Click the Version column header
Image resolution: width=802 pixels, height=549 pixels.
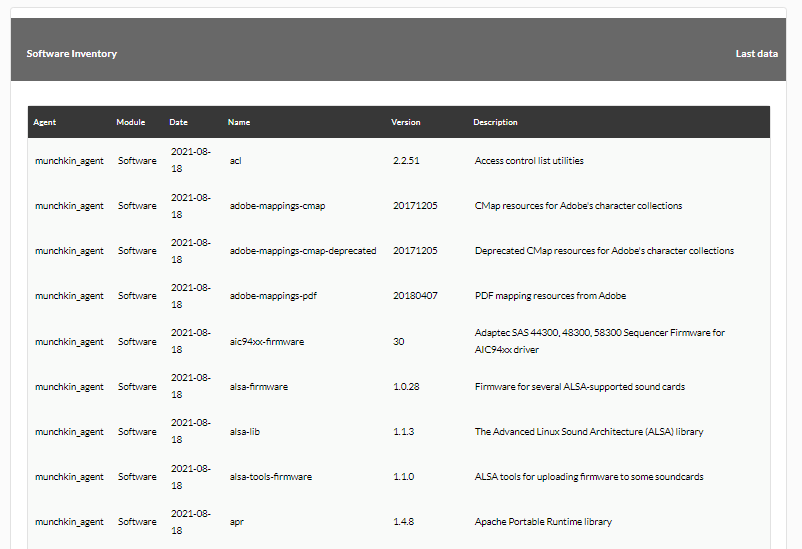(406, 122)
